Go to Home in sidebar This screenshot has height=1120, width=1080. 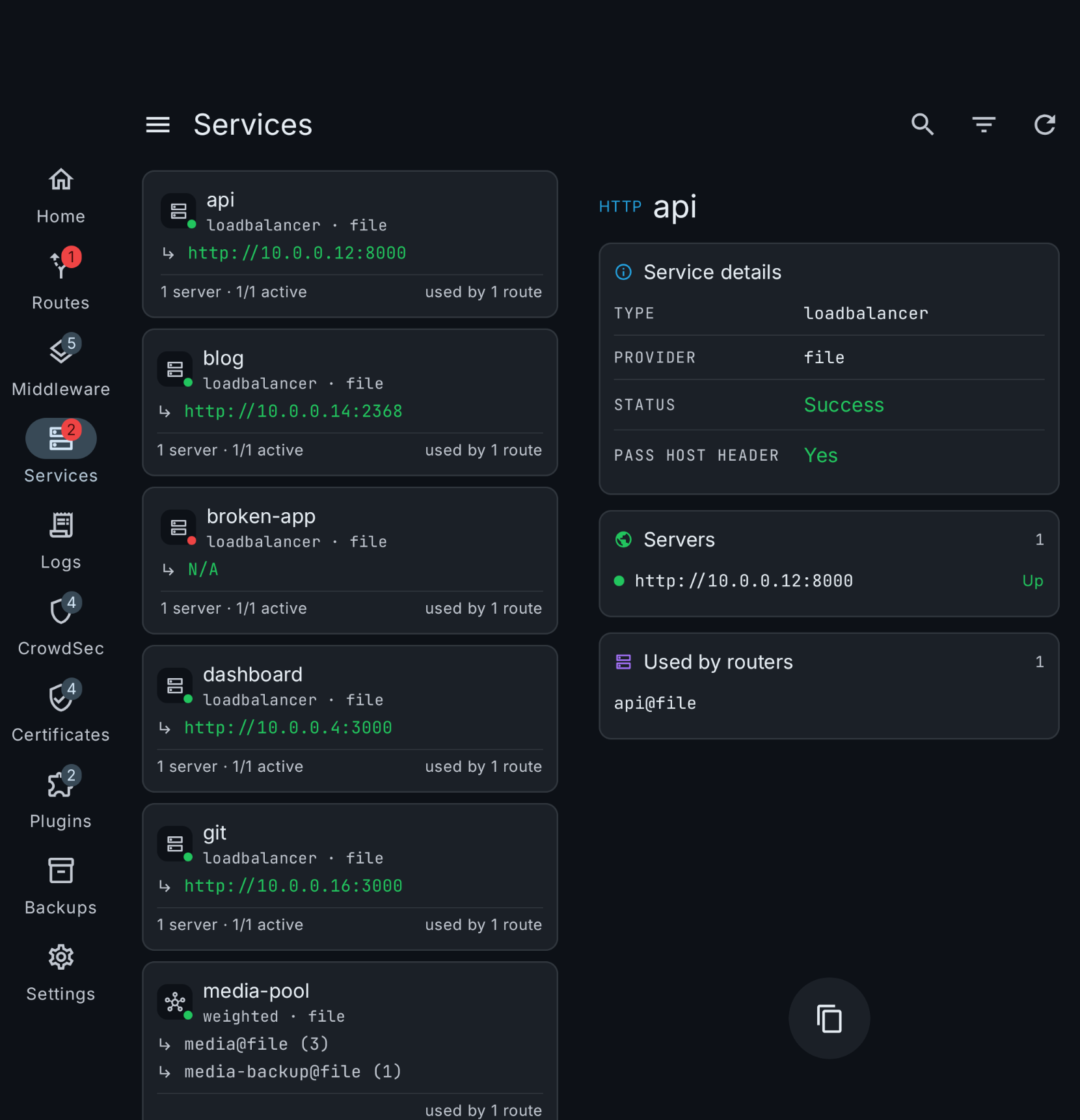pos(61,196)
